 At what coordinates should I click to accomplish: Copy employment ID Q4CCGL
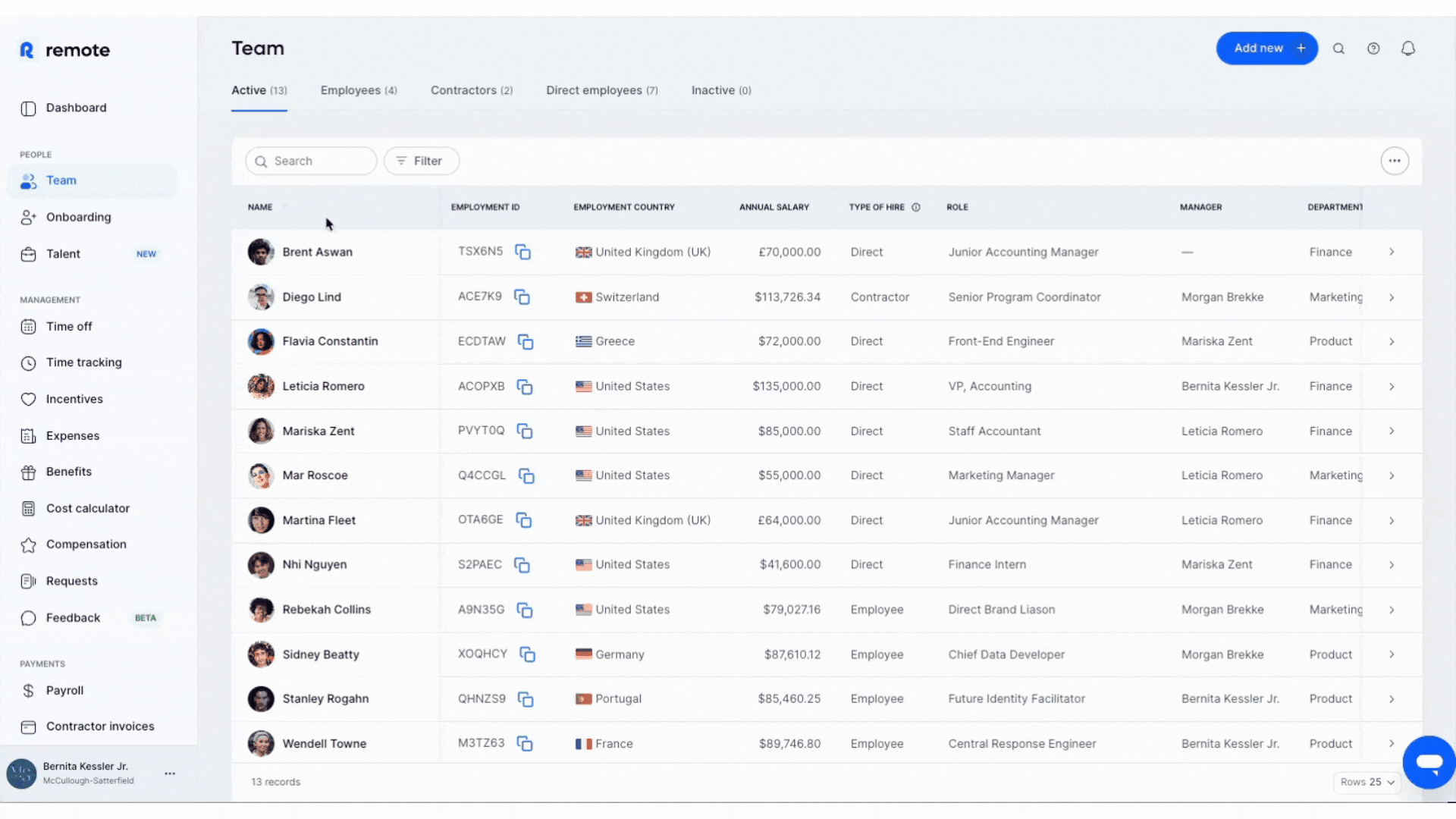coord(526,475)
